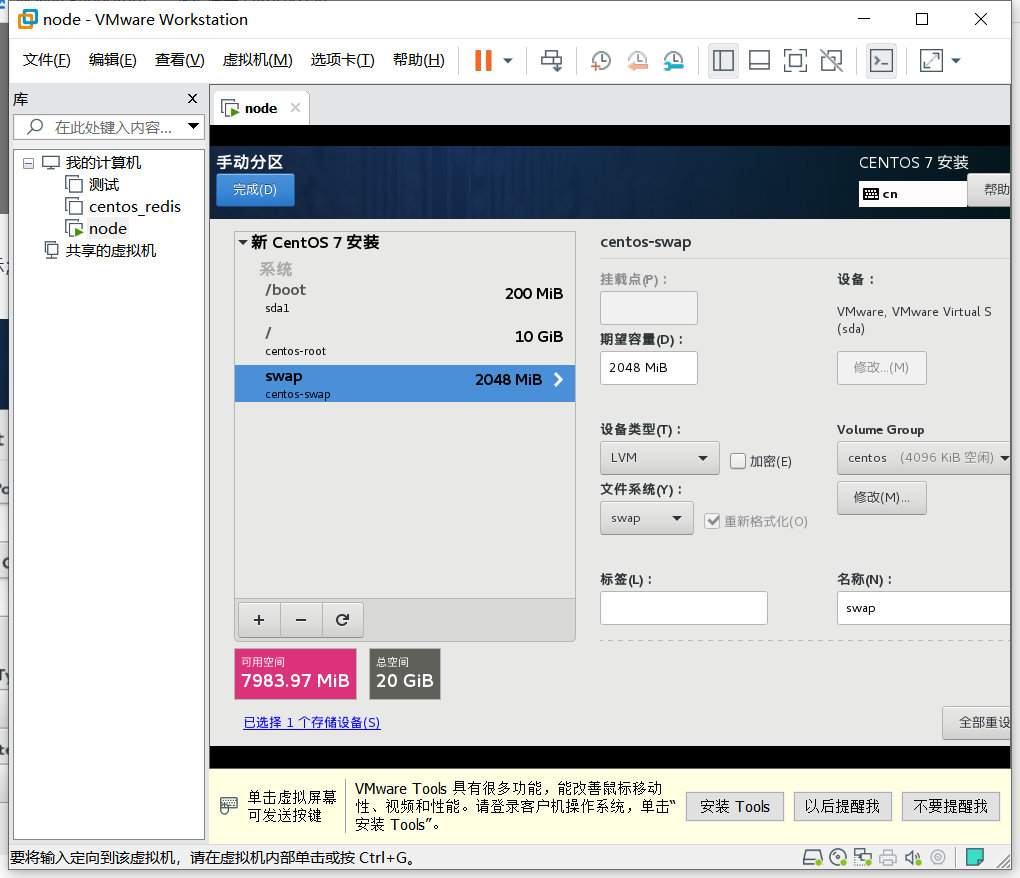Click the 名称(N) input field
This screenshot has width=1020, height=878.
coord(924,608)
